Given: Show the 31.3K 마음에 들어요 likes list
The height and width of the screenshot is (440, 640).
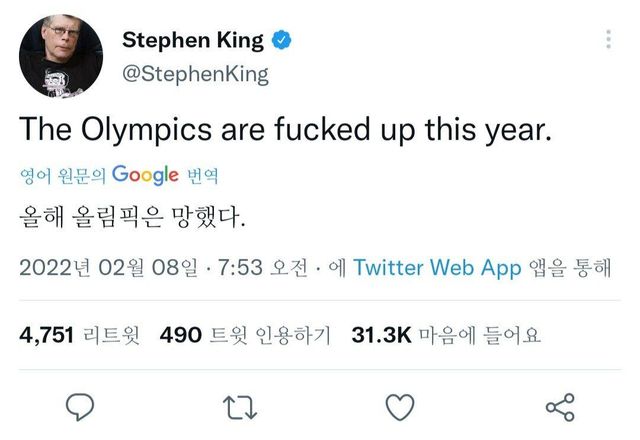Looking at the screenshot, I should [x=446, y=335].
